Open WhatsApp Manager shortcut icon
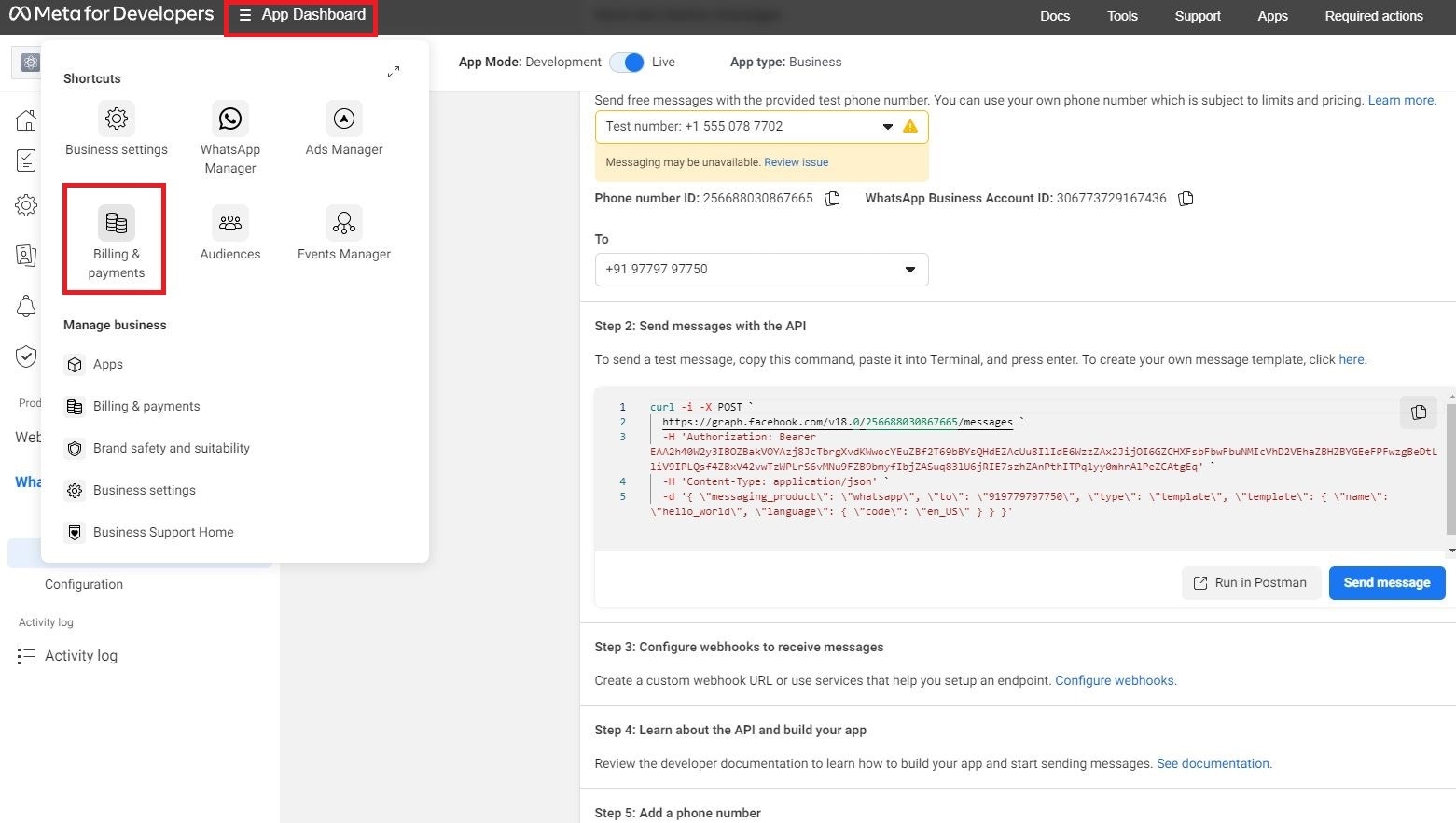This screenshot has width=1456, height=823. tap(230, 119)
